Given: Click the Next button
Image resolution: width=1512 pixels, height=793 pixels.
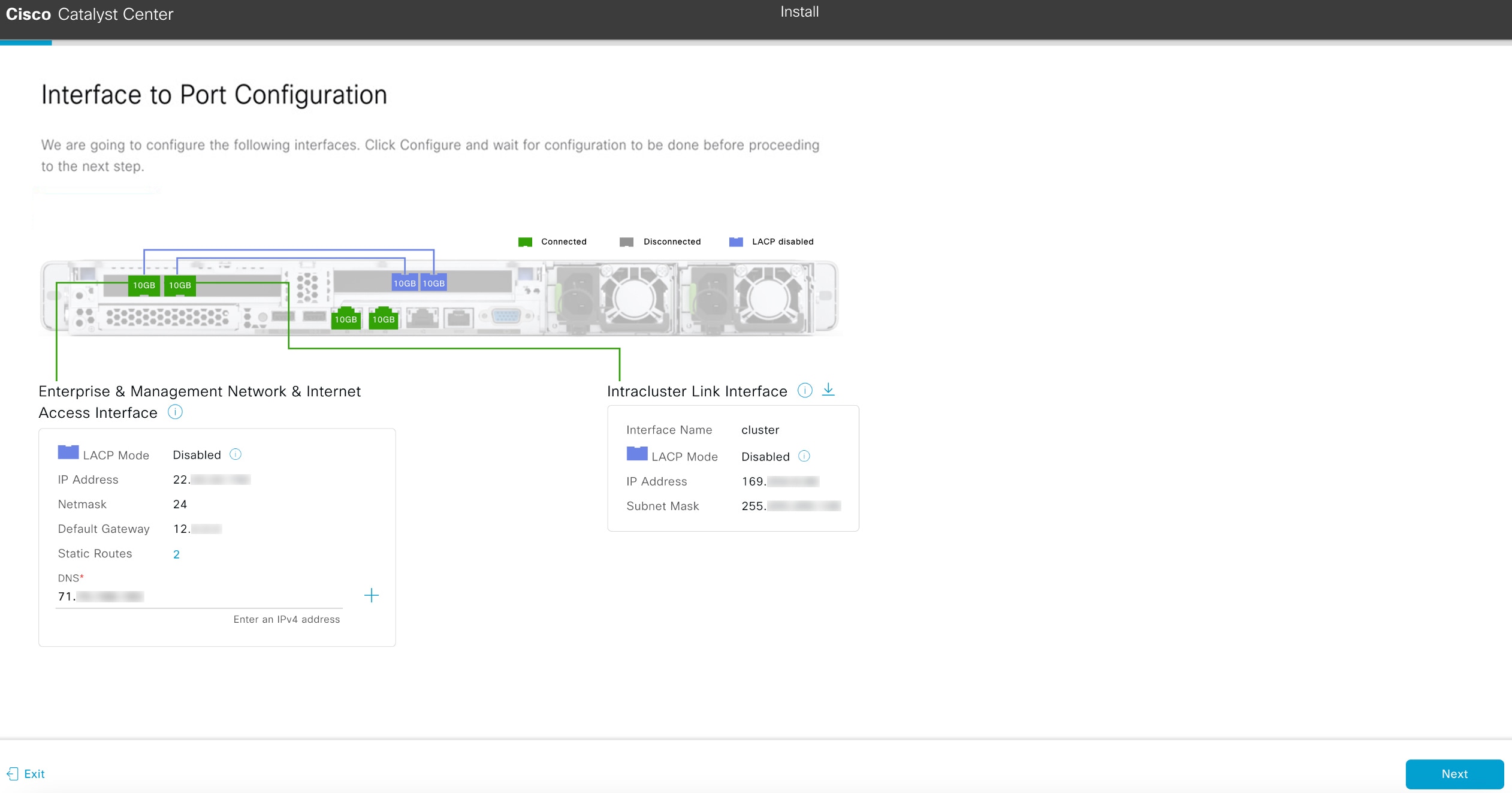Looking at the screenshot, I should [x=1454, y=774].
